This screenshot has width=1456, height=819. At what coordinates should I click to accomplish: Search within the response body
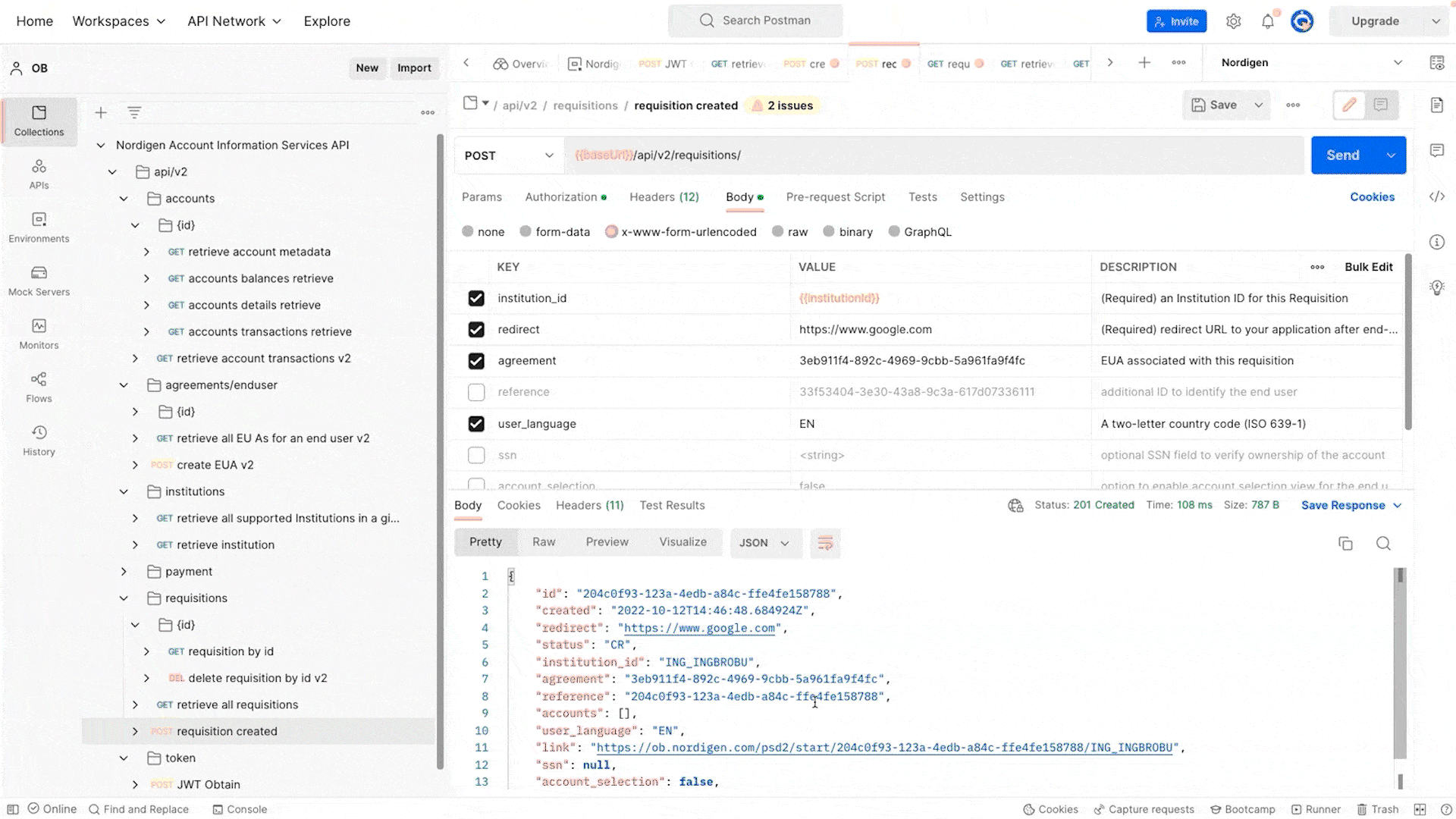pyautogui.click(x=1383, y=543)
